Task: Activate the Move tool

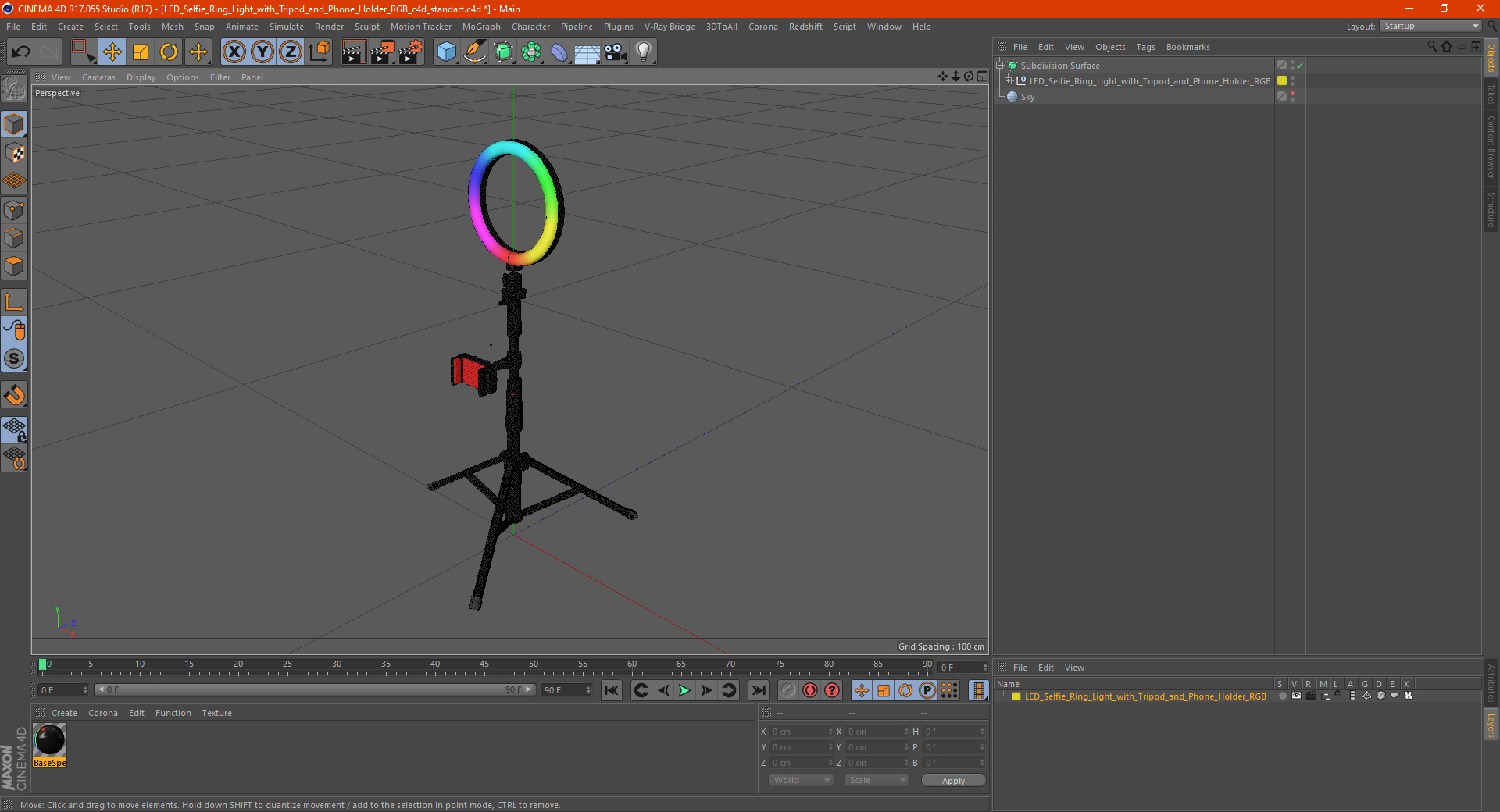Action: (x=112, y=52)
